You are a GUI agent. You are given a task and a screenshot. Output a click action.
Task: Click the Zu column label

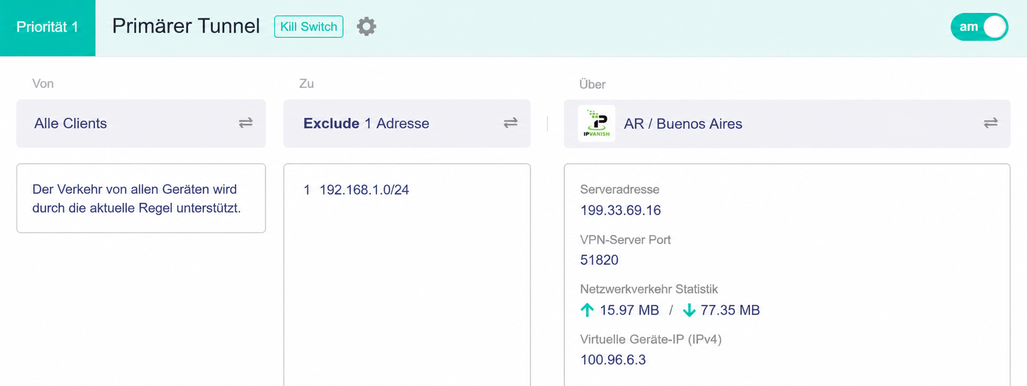coord(307,84)
